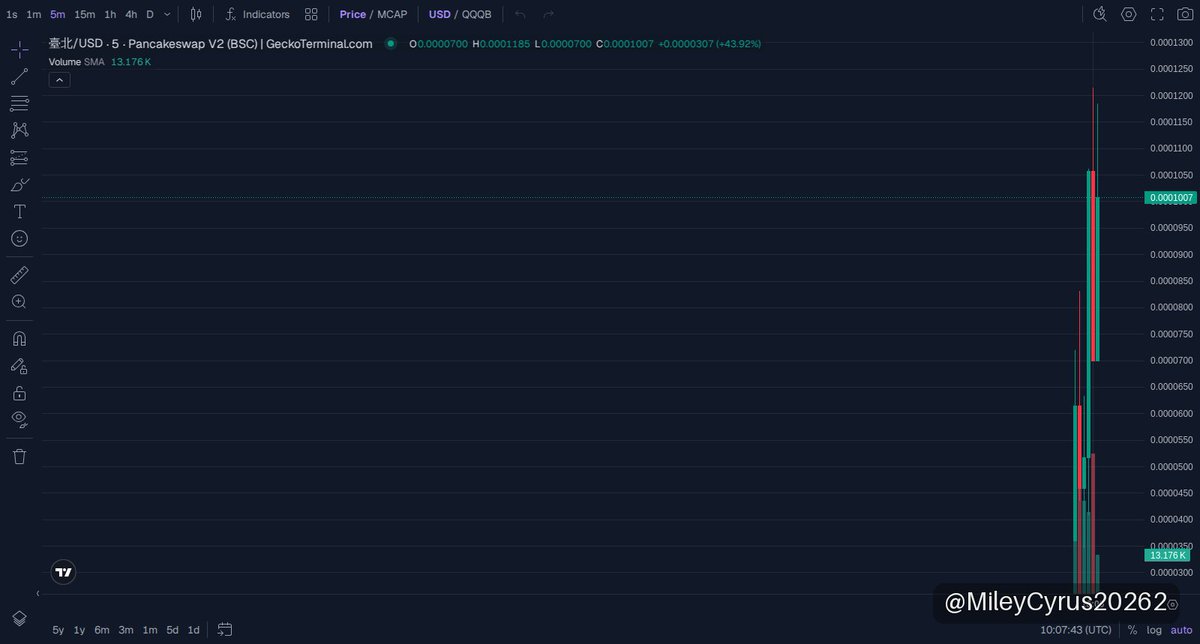Switch chart to MCAP mode

pyautogui.click(x=392, y=14)
